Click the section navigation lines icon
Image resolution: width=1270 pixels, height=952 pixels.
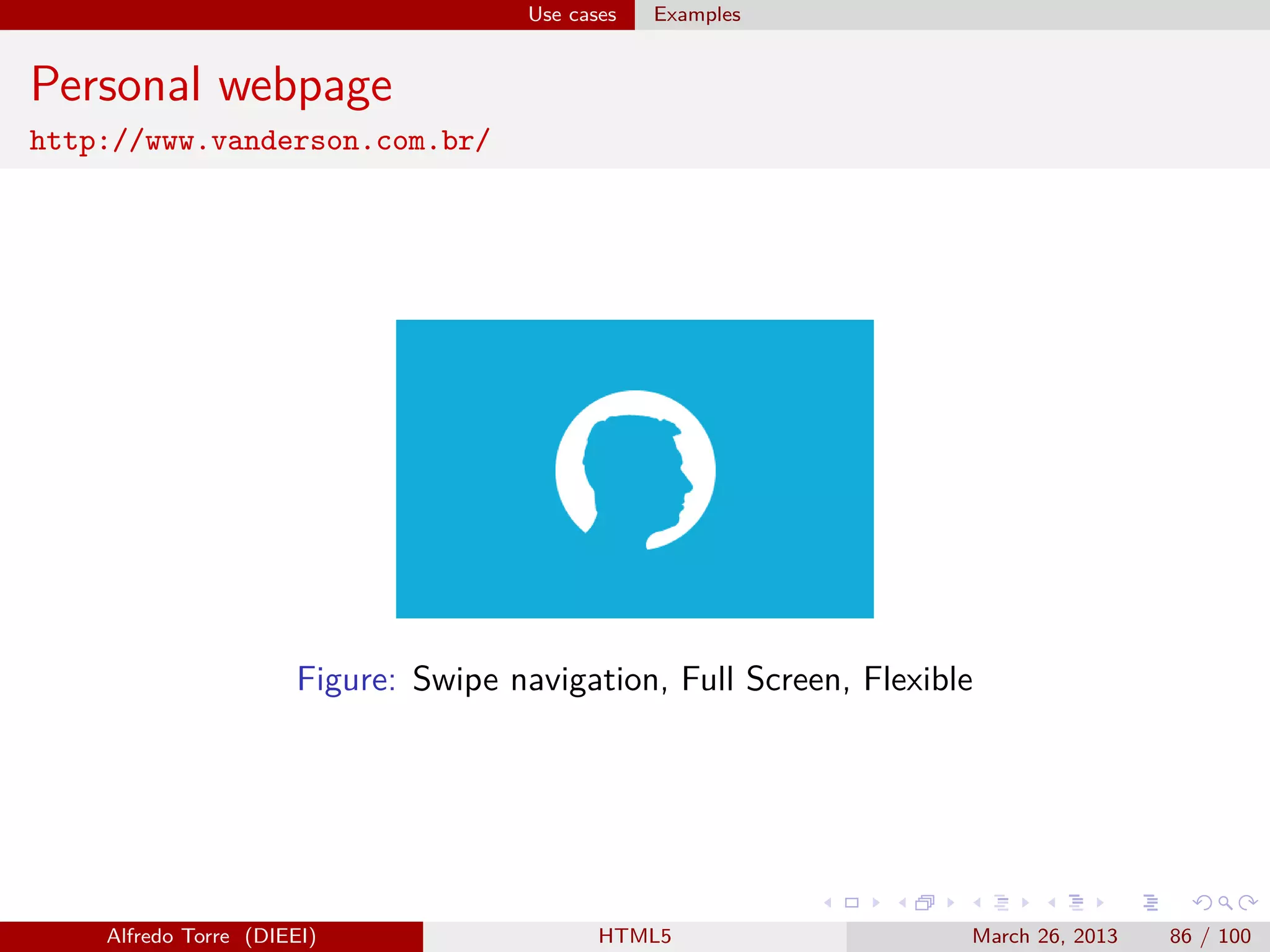click(1077, 902)
